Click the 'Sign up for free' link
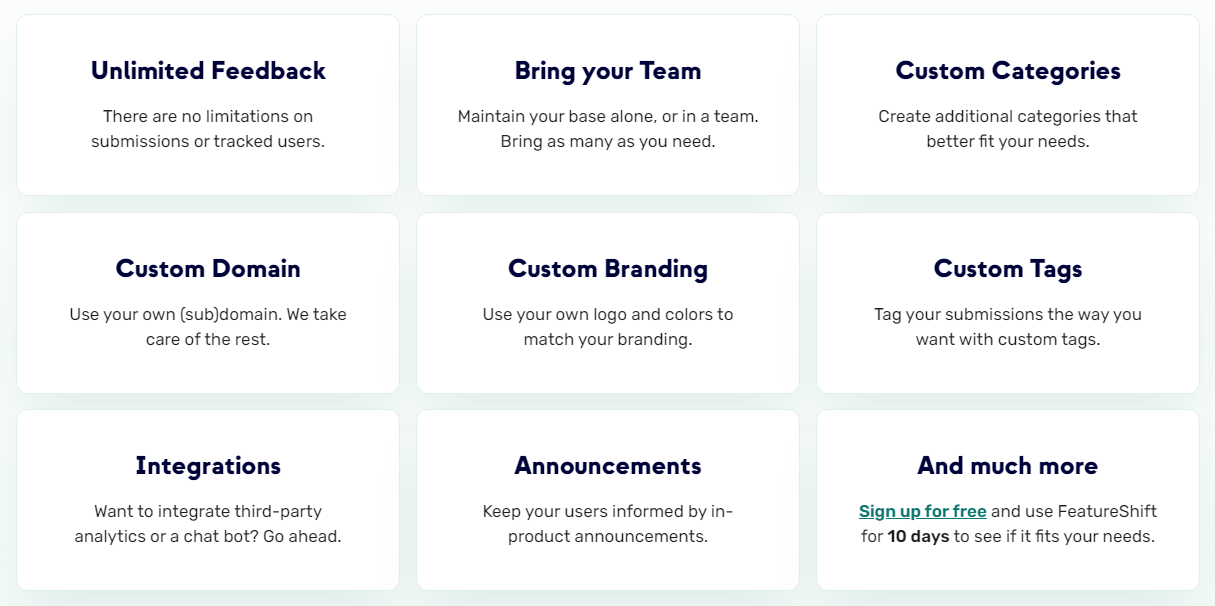This screenshot has width=1215, height=606. click(922, 511)
